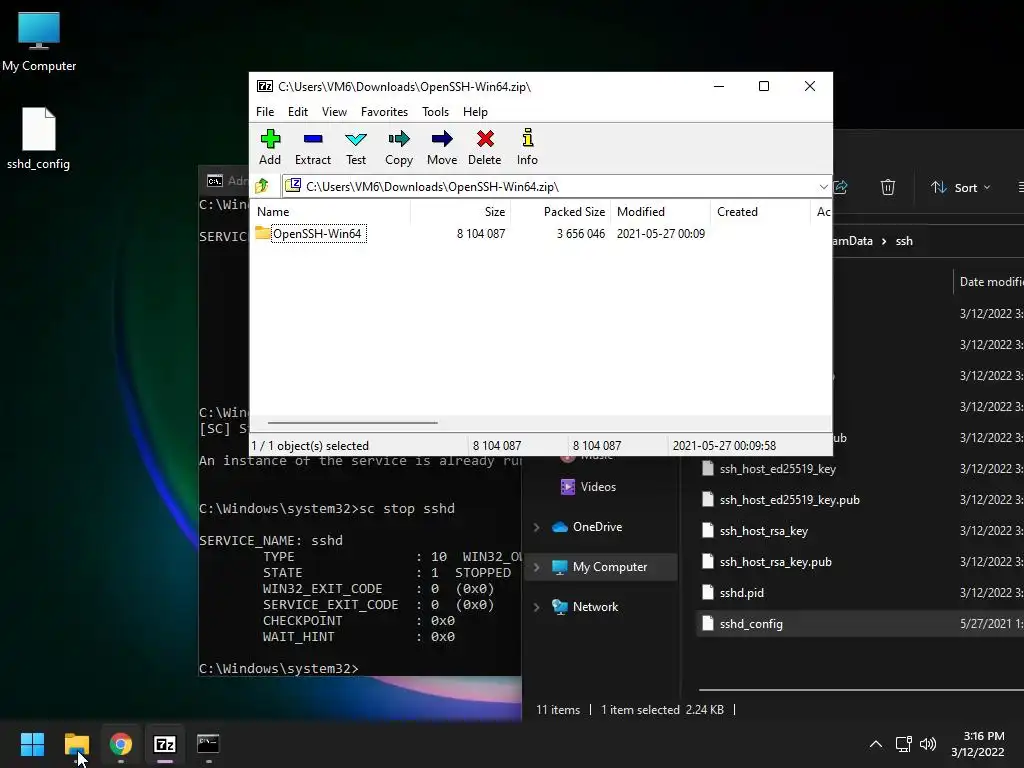This screenshot has height=768, width=1024.
Task: Select My Computer in Explorer sidebar
Action: pyautogui.click(x=600, y=567)
